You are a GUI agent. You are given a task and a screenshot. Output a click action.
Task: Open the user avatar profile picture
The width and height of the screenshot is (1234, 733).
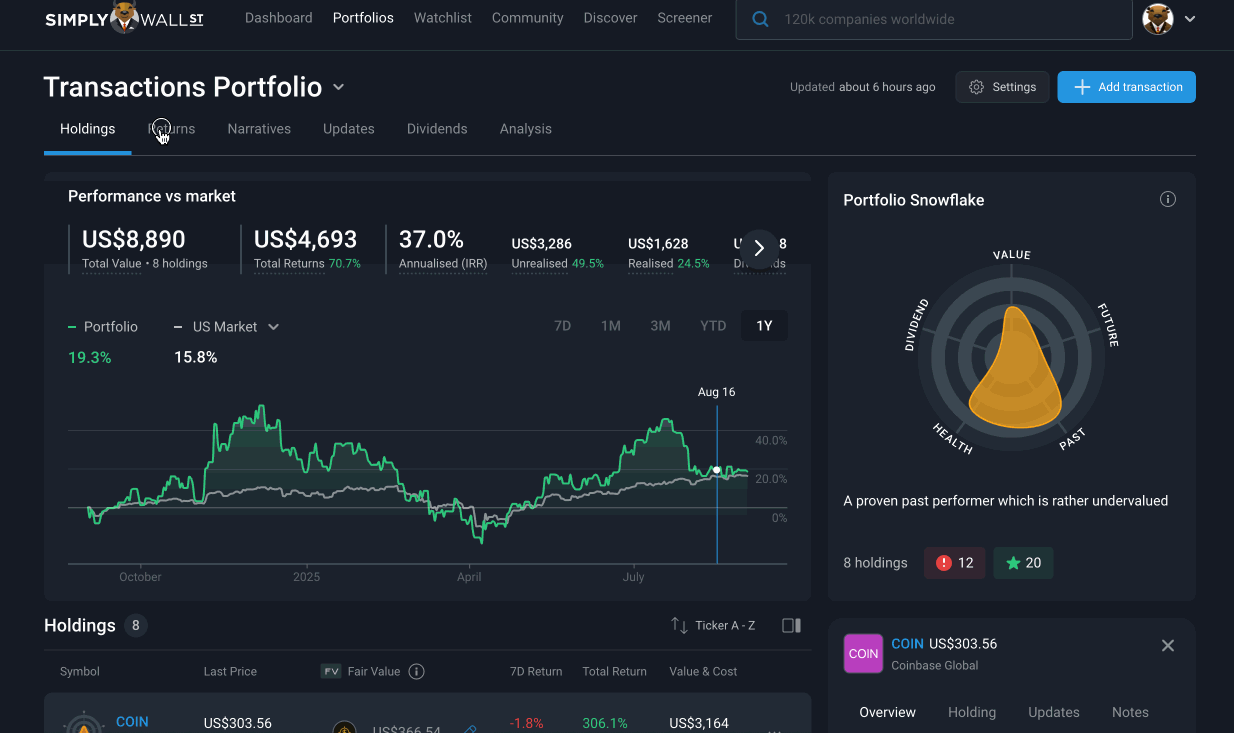tap(1158, 19)
